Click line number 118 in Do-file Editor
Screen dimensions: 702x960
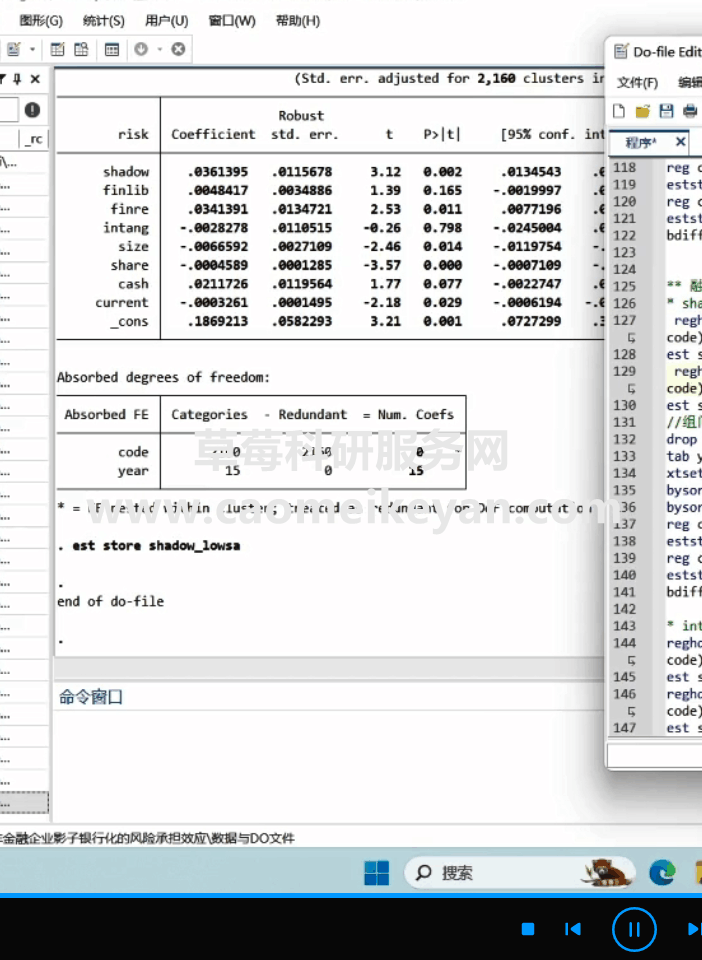tap(624, 168)
